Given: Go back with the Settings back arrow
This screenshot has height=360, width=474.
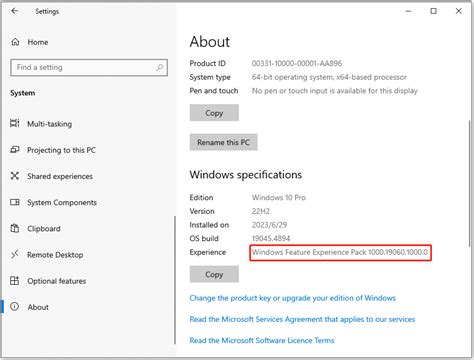Looking at the screenshot, I should pyautogui.click(x=15, y=11).
